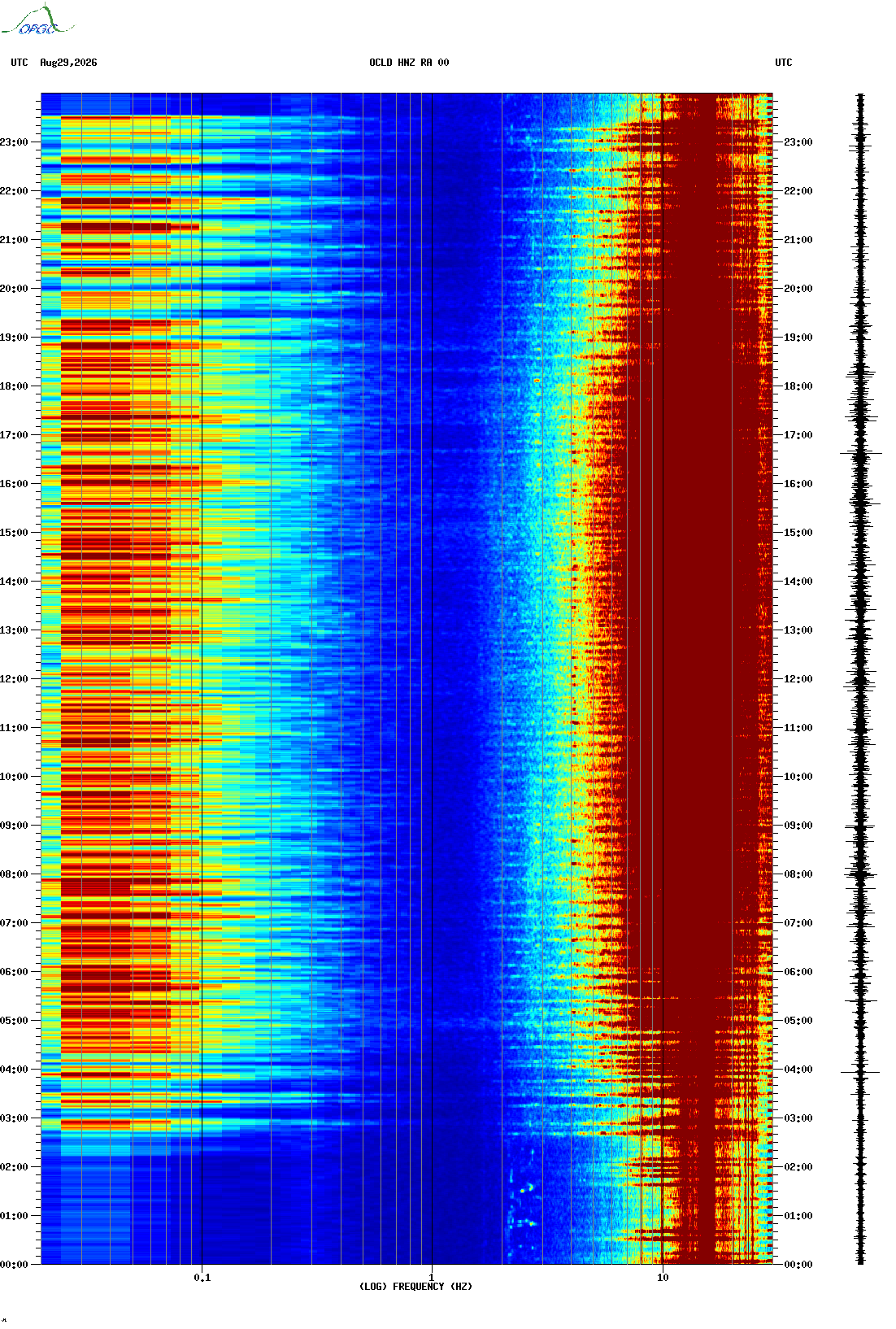Click the OGS logo in the corner
This screenshot has height=1329, width=896.
[37, 21]
